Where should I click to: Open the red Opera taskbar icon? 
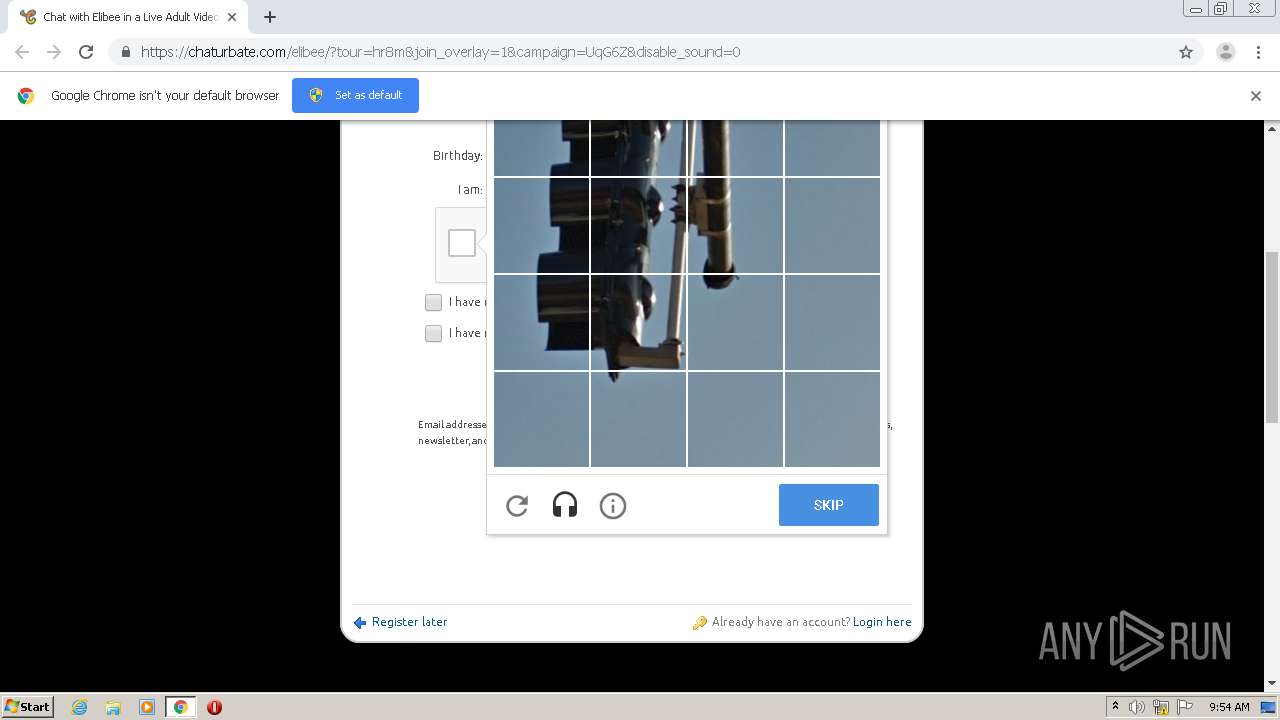[214, 707]
